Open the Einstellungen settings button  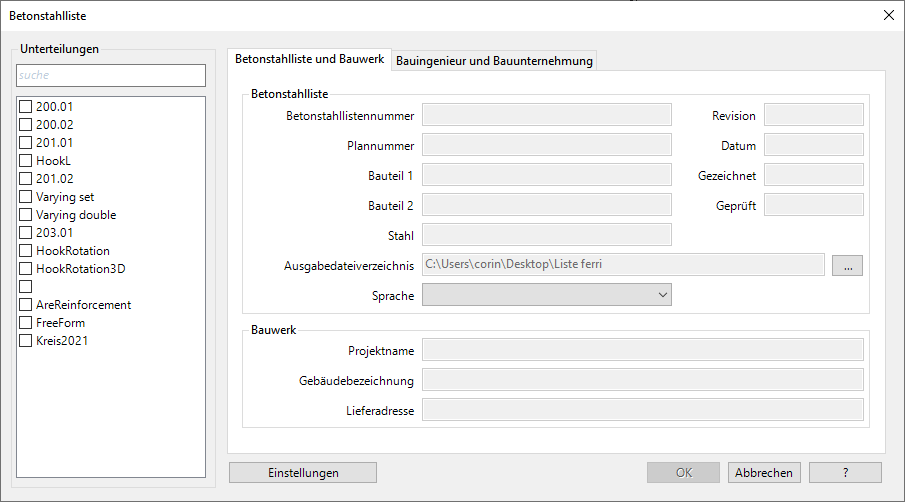(303, 473)
